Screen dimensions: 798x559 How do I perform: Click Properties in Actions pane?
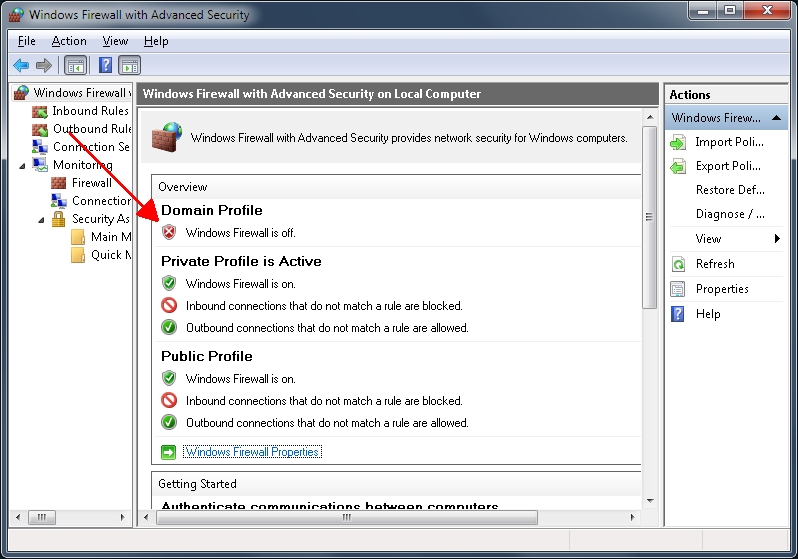pyautogui.click(x=722, y=289)
